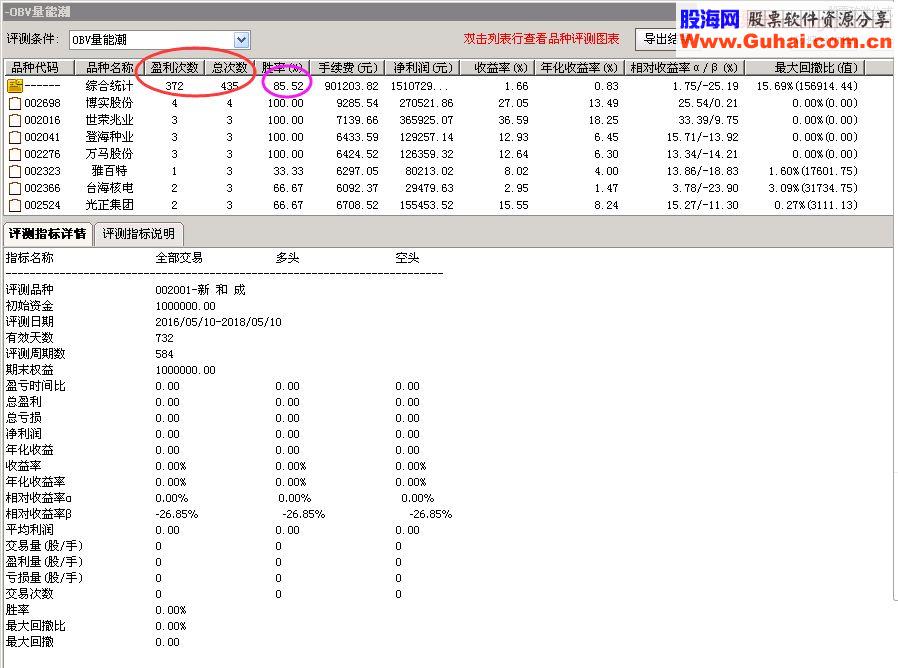Select the 雅百特 row name
898x668 pixels.
(109, 171)
